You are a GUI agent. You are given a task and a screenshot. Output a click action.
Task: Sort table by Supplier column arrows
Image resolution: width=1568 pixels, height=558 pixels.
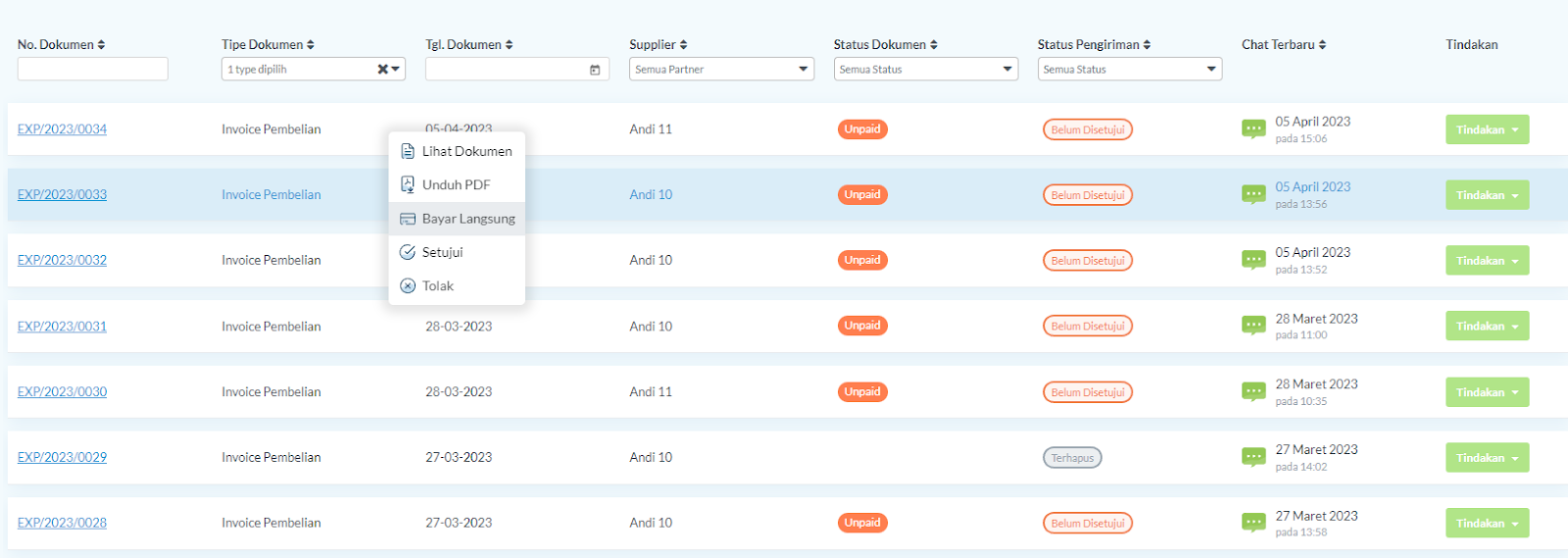coord(683,45)
